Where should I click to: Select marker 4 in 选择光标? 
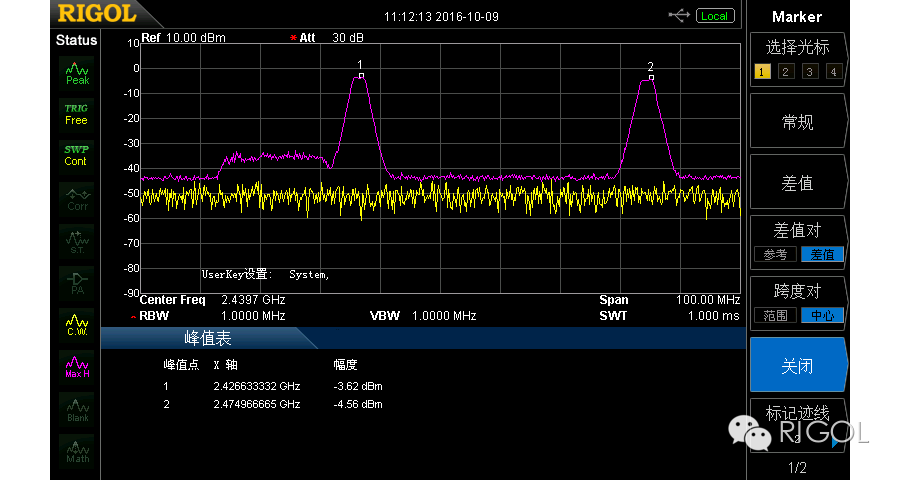(x=833, y=72)
